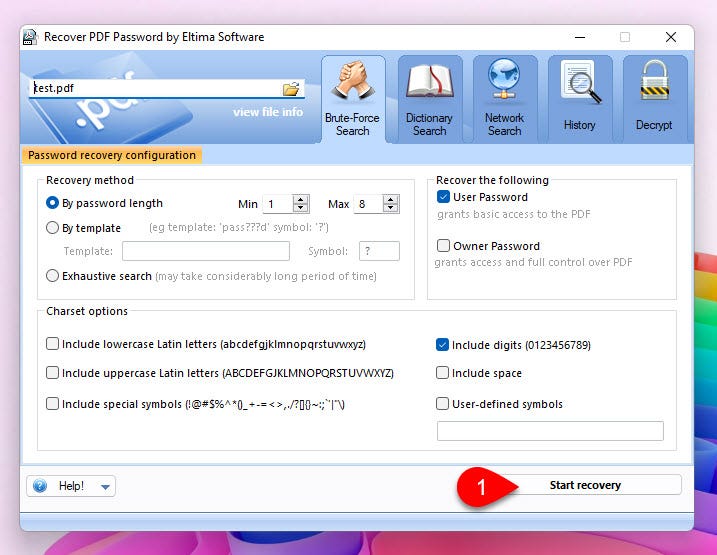Open the History tab
717x555 pixels.
point(580,99)
